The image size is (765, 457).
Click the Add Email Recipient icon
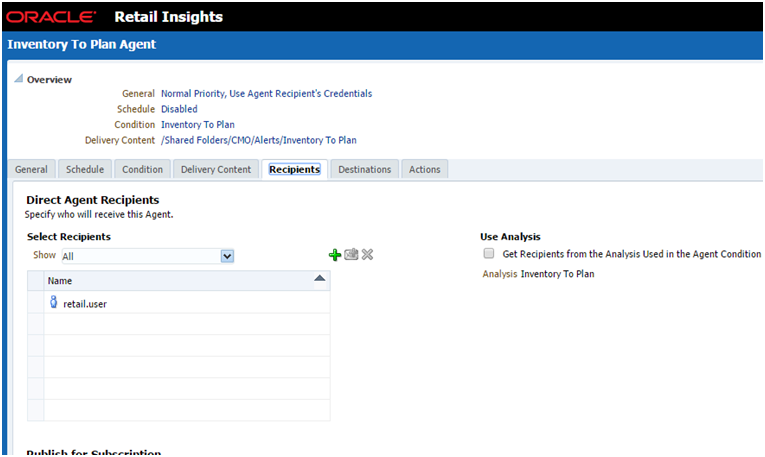point(351,254)
